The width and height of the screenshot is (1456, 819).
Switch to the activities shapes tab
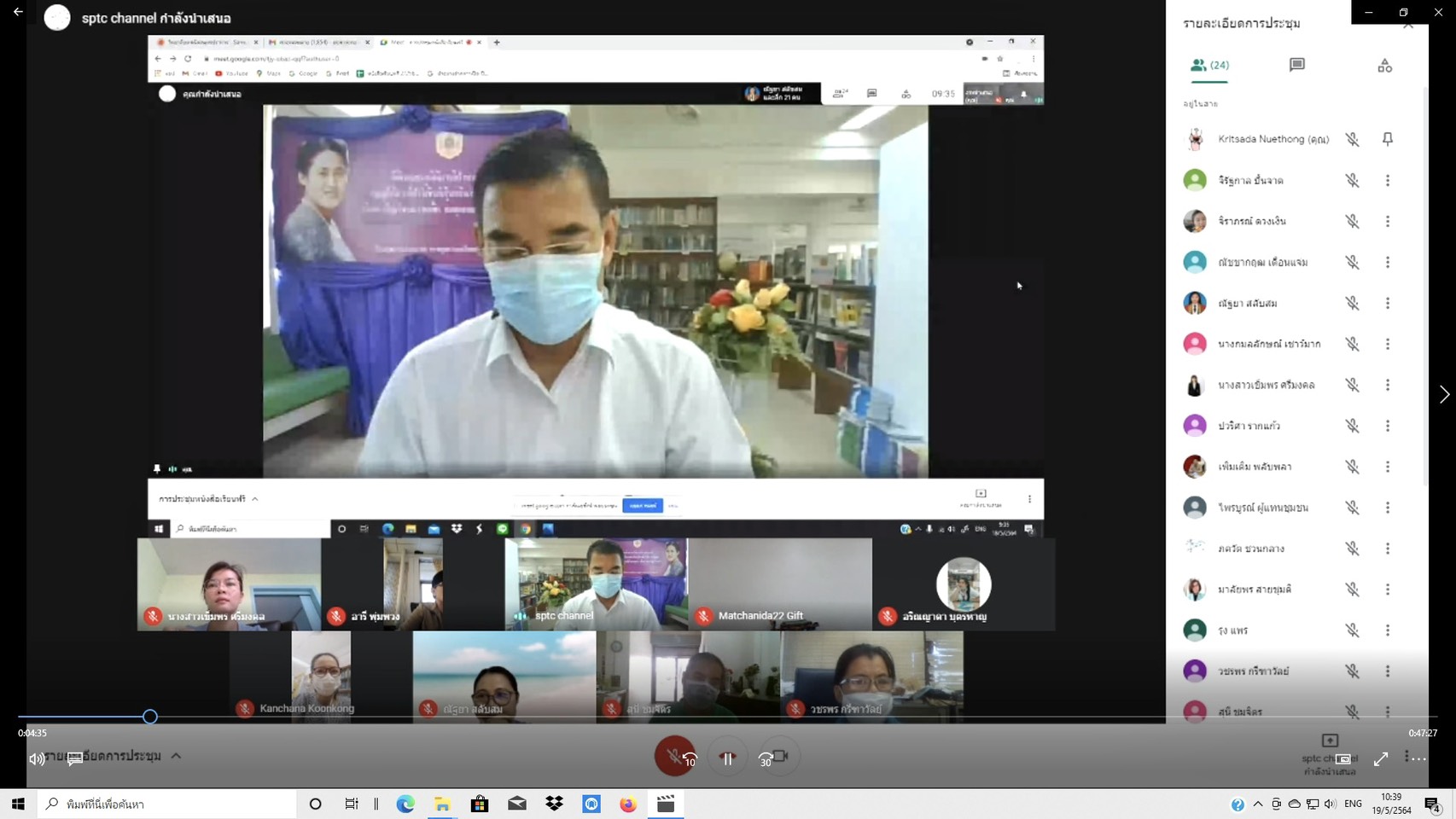tap(1384, 66)
